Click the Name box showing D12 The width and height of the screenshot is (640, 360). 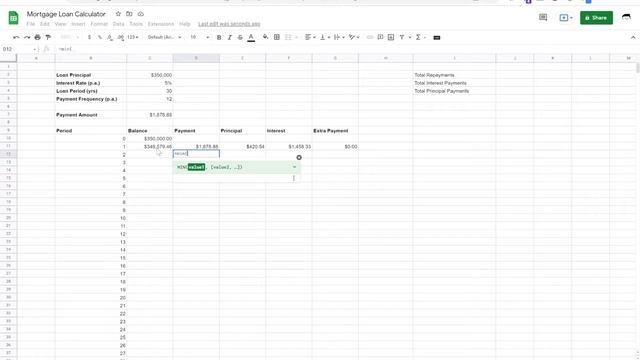(x=16, y=49)
